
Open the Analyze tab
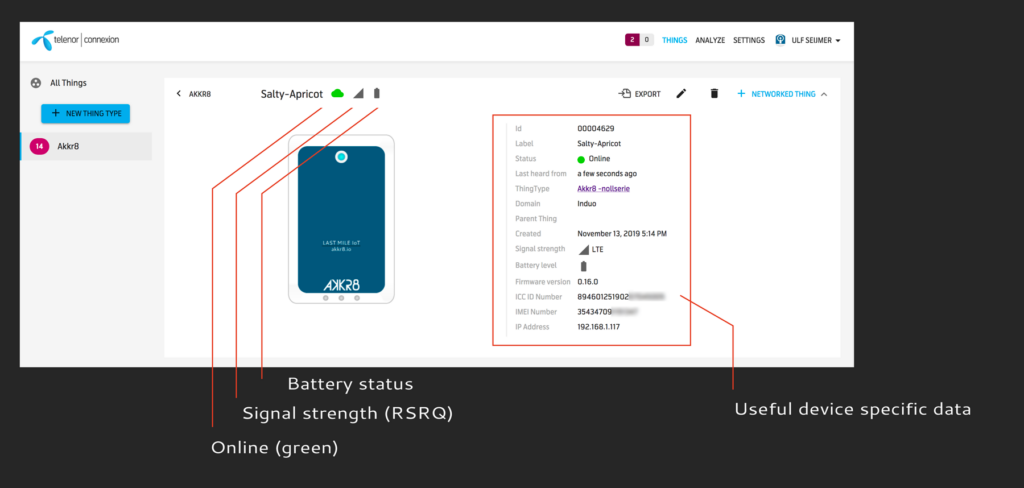point(710,40)
